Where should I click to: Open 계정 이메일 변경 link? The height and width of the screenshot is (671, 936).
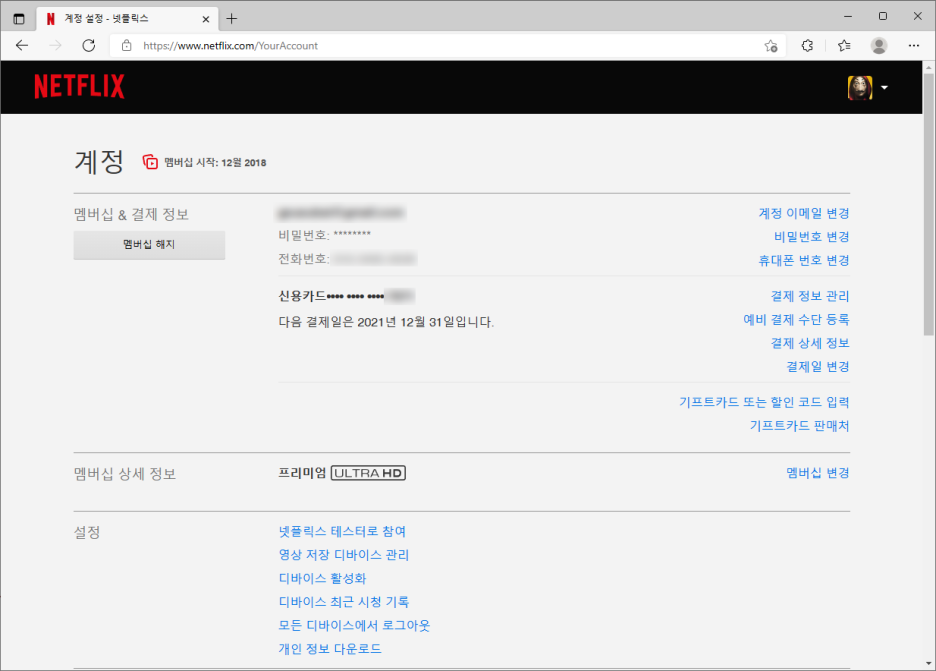coord(803,213)
